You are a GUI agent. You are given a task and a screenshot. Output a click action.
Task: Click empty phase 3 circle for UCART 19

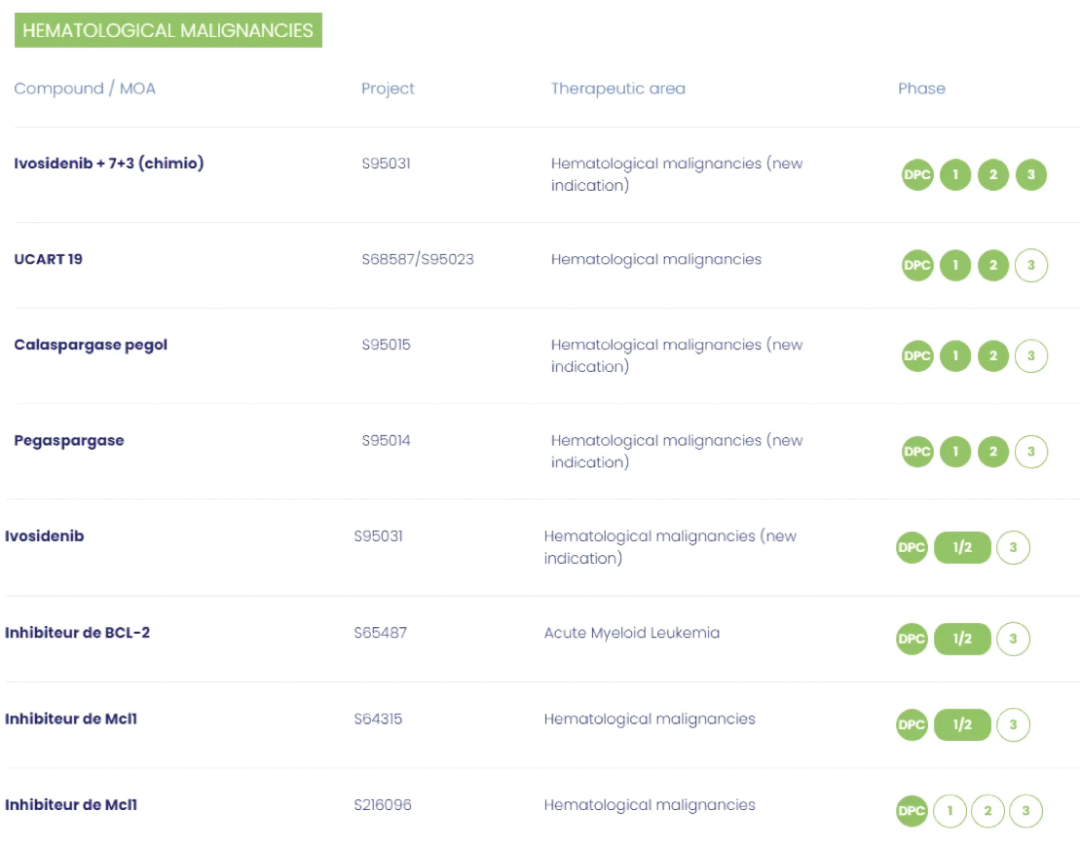click(x=1031, y=265)
